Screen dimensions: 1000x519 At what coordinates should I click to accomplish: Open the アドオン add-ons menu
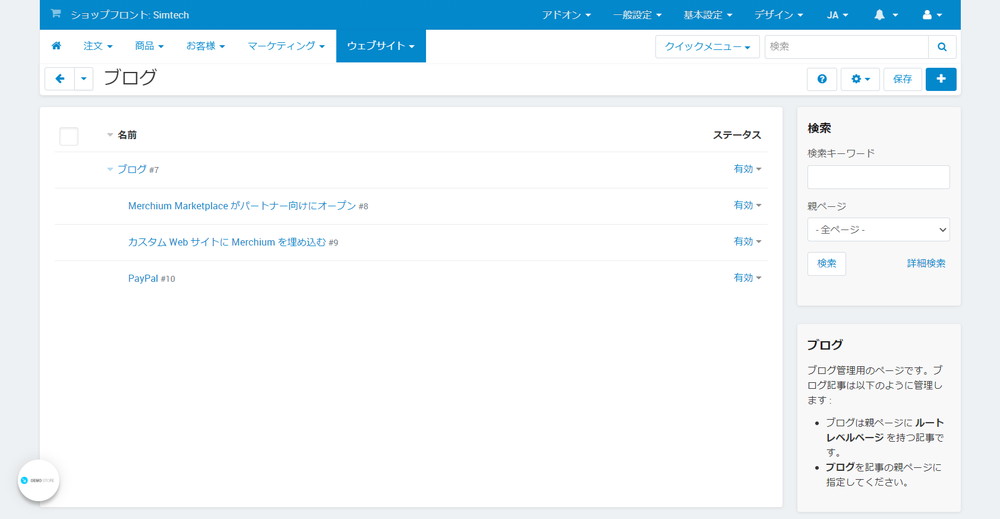pyautogui.click(x=566, y=15)
